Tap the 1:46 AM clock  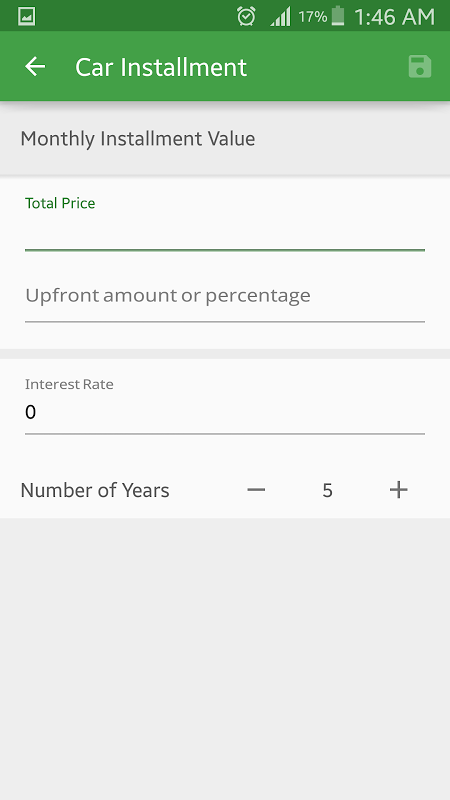394,17
